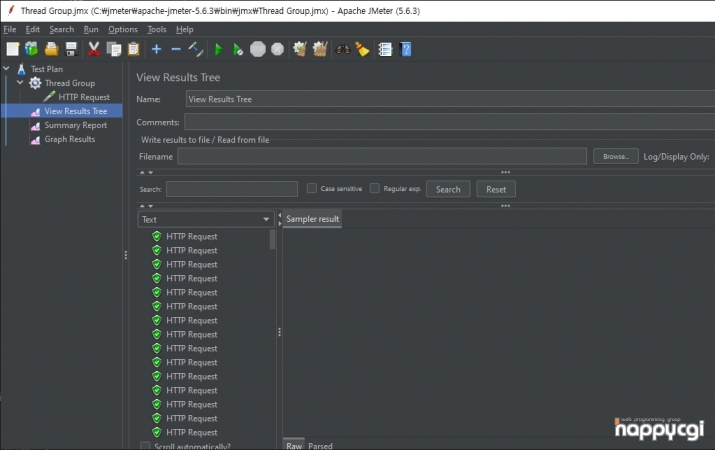Switch to the Raw tab
715x450 pixels.
point(294,445)
